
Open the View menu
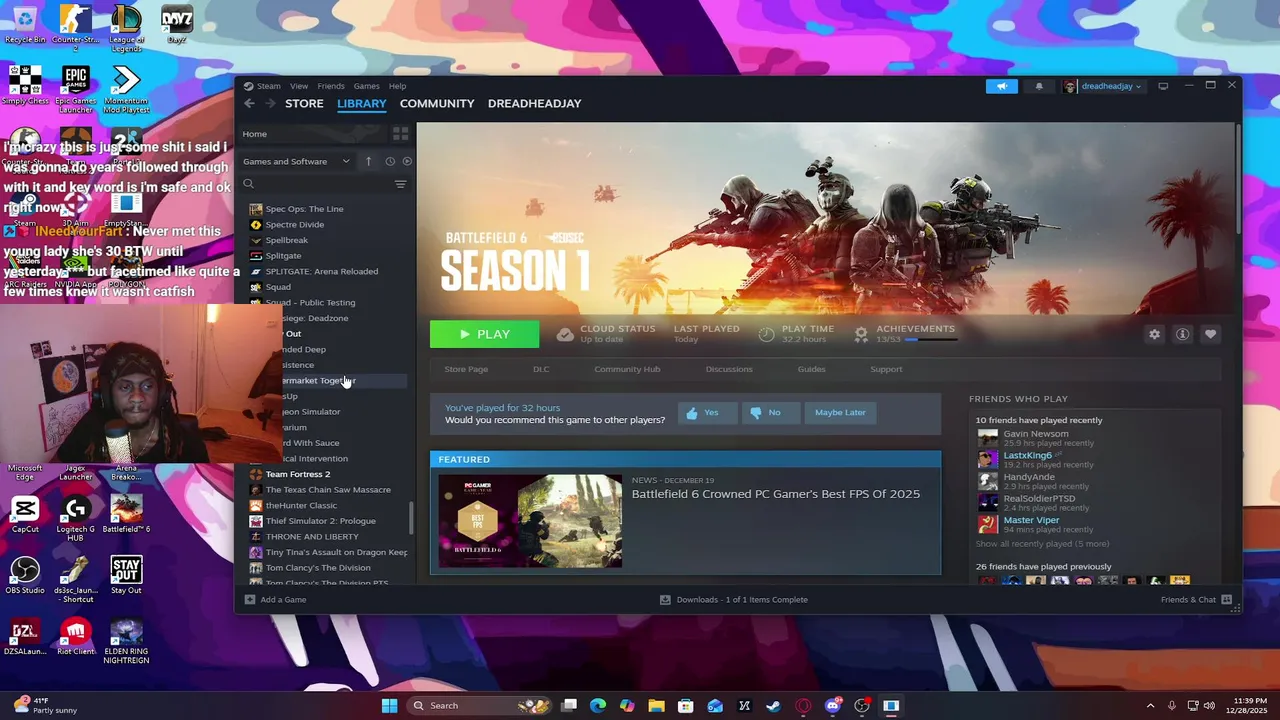pyautogui.click(x=299, y=86)
